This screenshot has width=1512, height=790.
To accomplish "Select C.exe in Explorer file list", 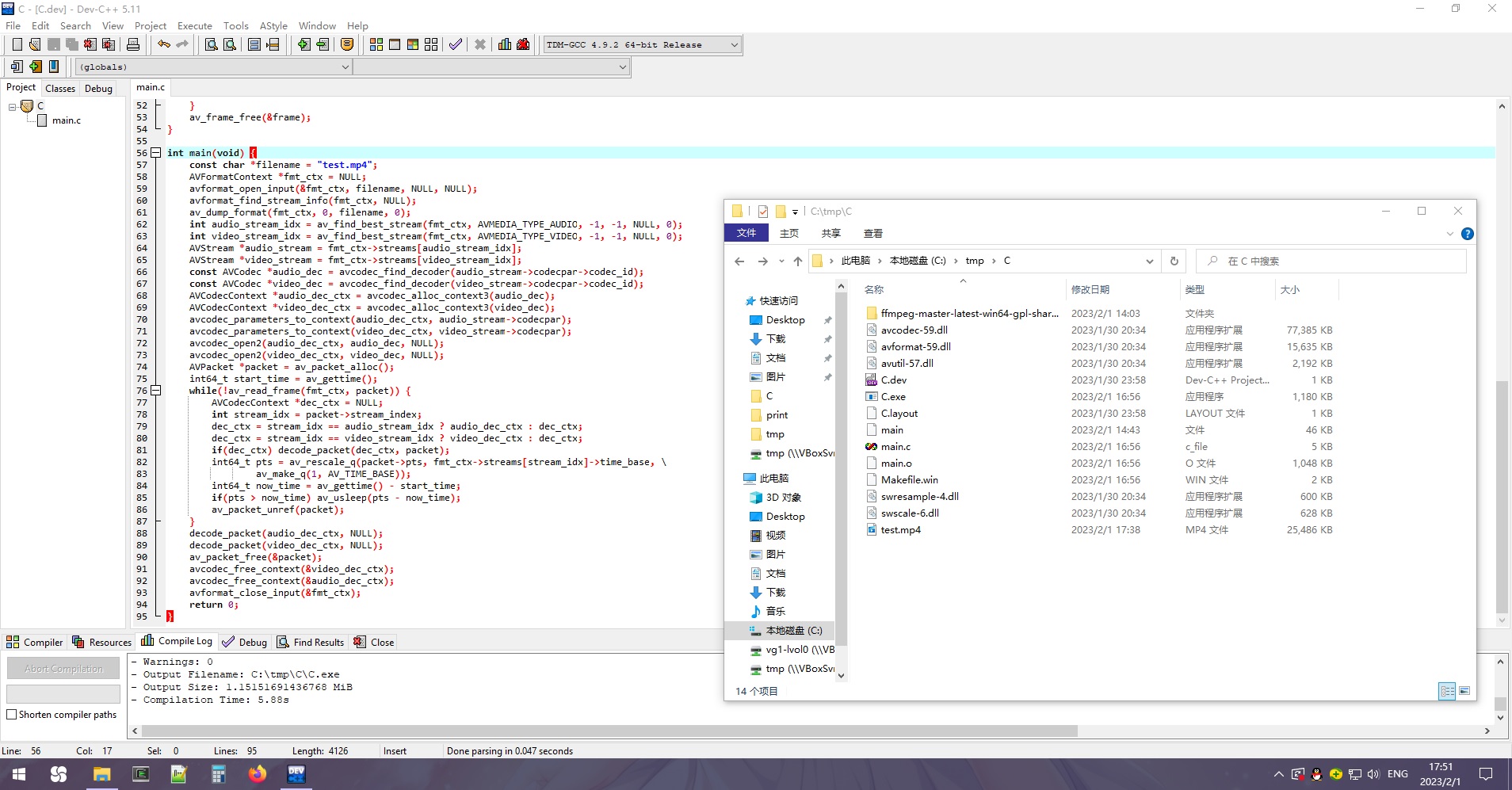I will (x=893, y=397).
